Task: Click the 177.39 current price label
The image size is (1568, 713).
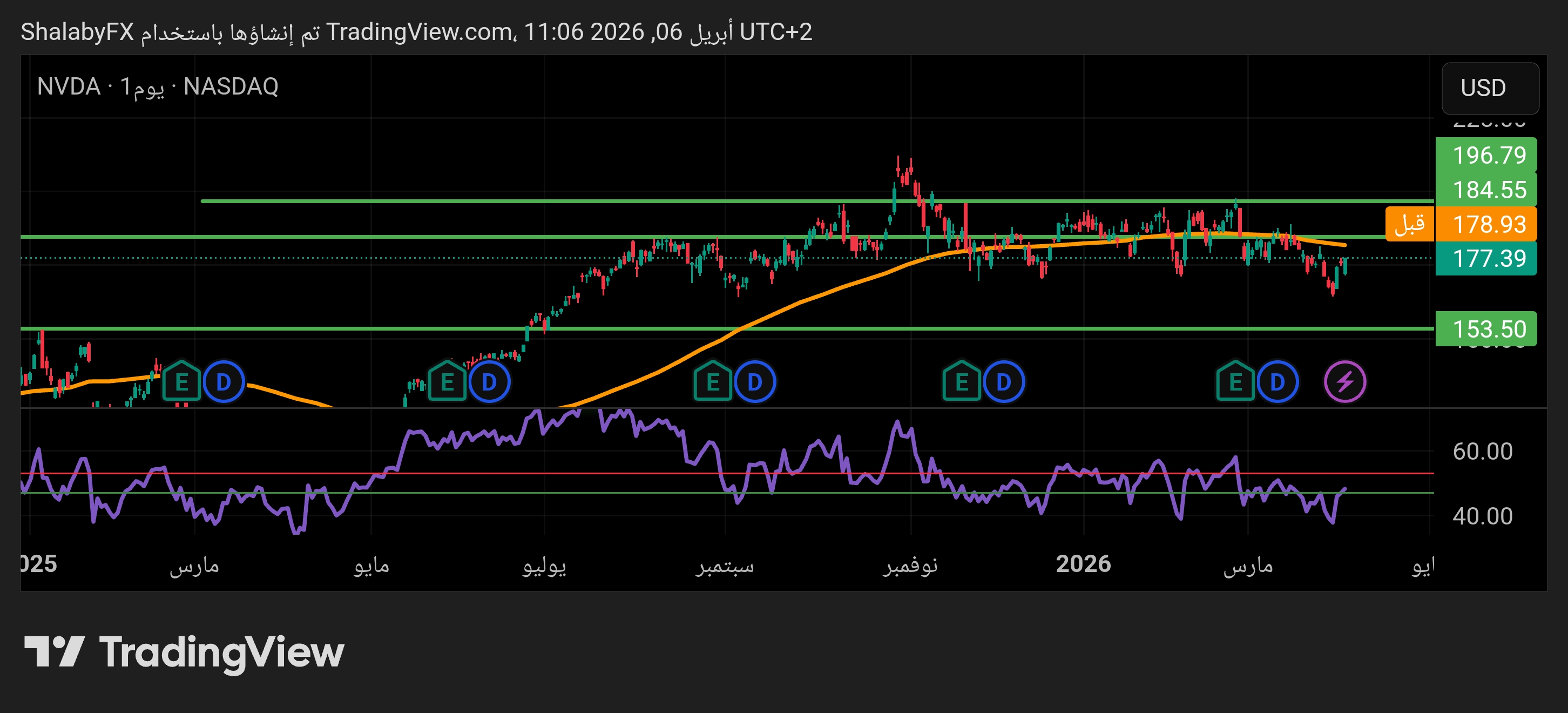Action: (x=1485, y=259)
